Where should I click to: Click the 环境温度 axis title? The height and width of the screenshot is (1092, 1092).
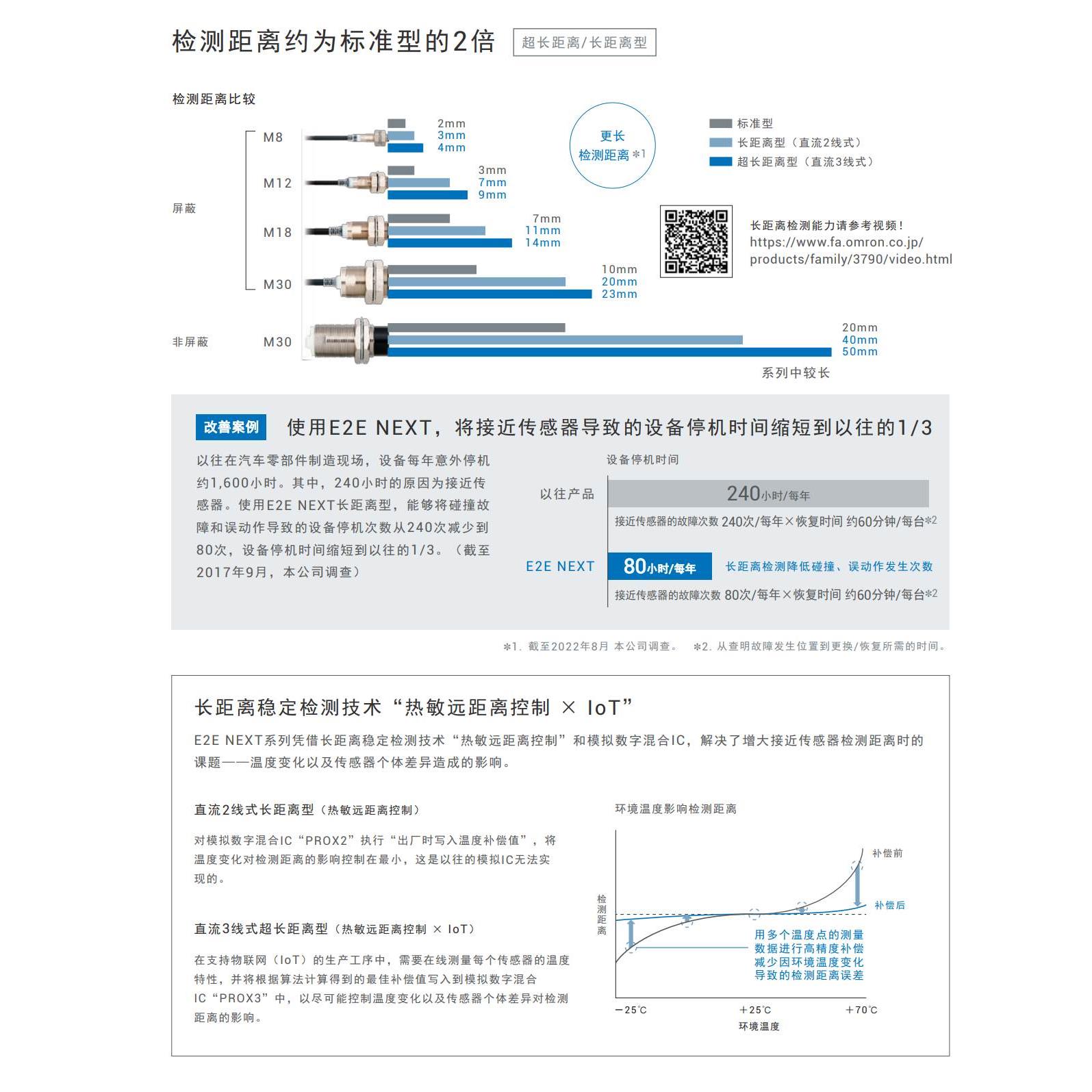(x=759, y=1026)
